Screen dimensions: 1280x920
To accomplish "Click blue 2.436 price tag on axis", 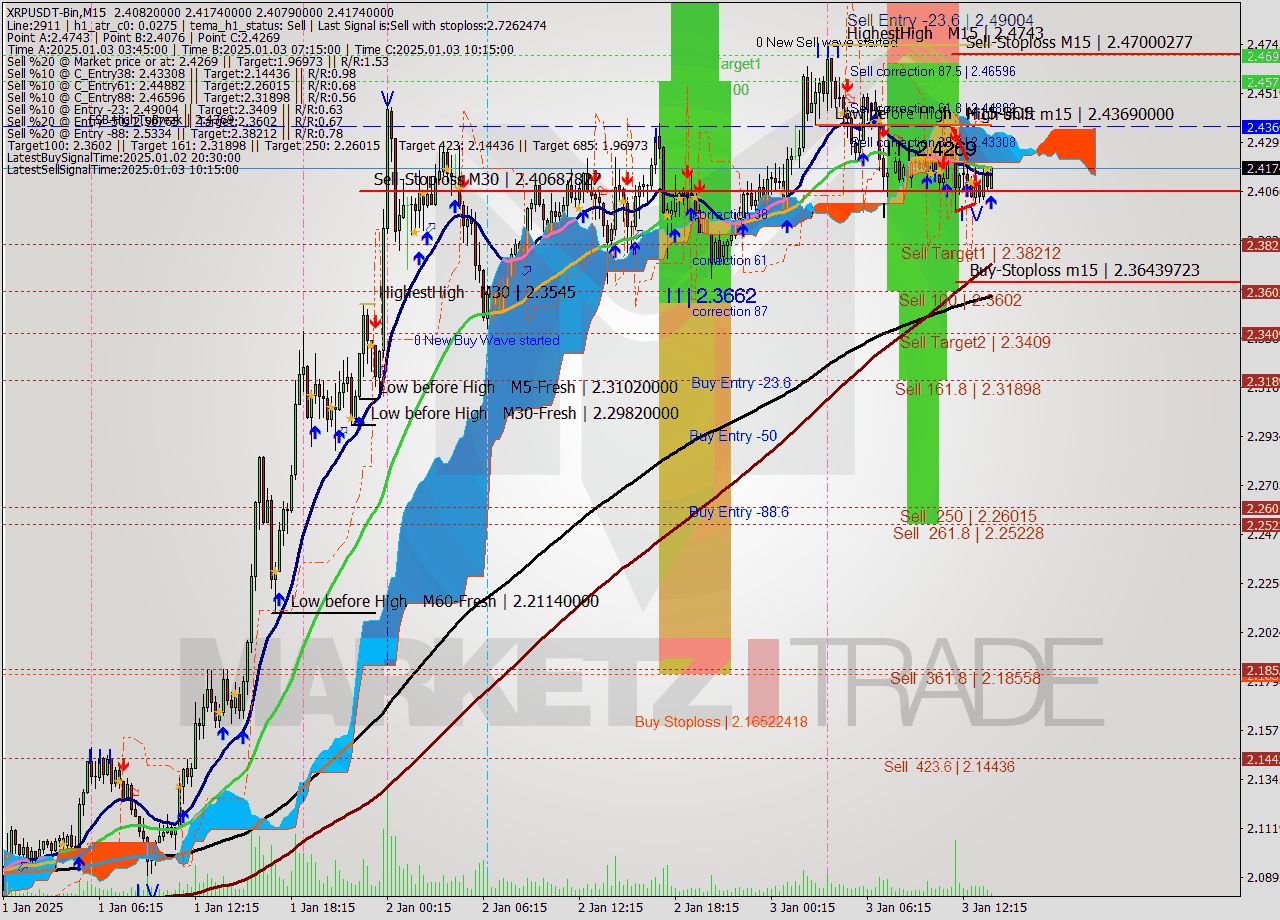I will tap(1260, 127).
